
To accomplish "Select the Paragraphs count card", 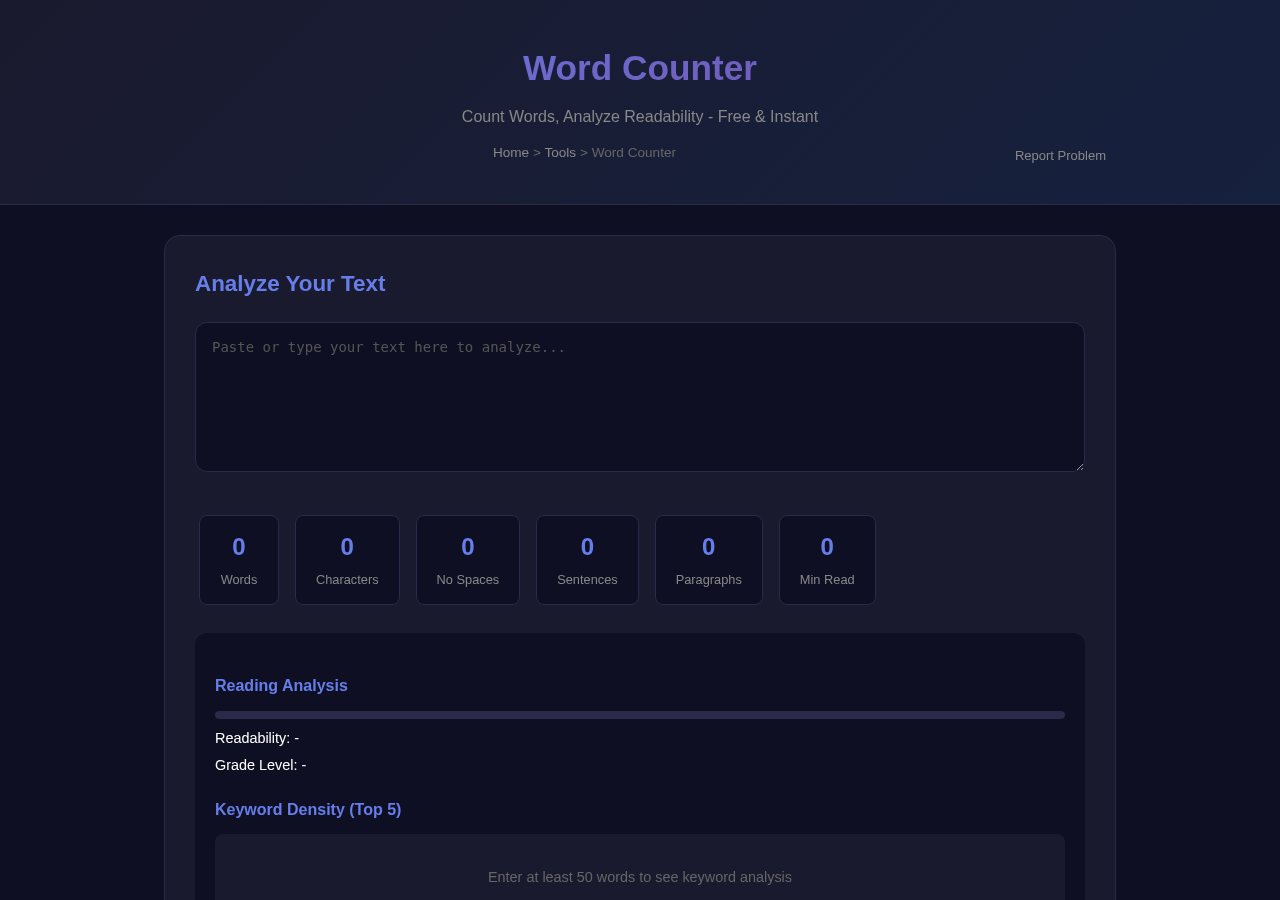I will [709, 560].
